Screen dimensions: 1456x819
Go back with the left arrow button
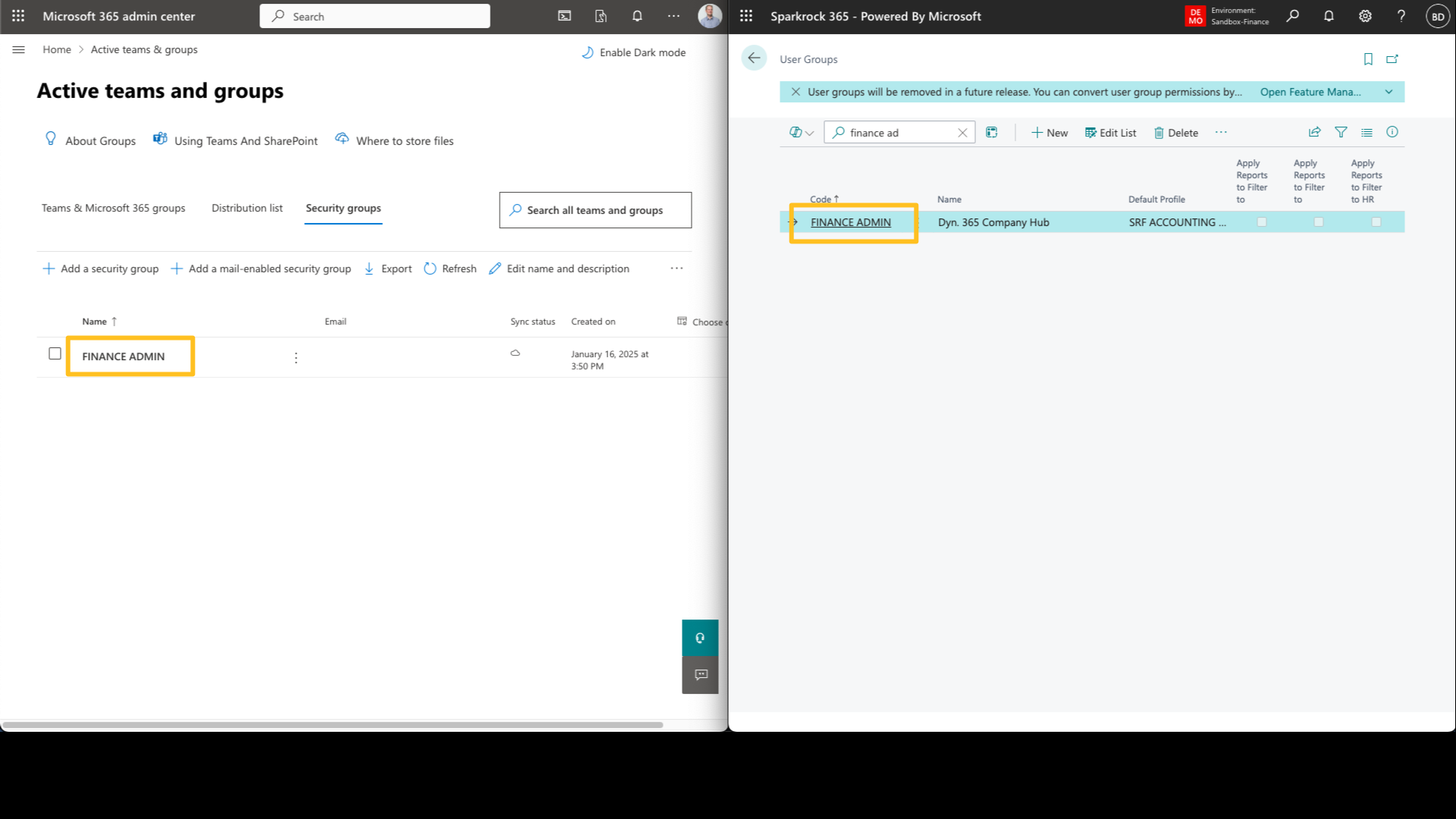[x=754, y=58]
